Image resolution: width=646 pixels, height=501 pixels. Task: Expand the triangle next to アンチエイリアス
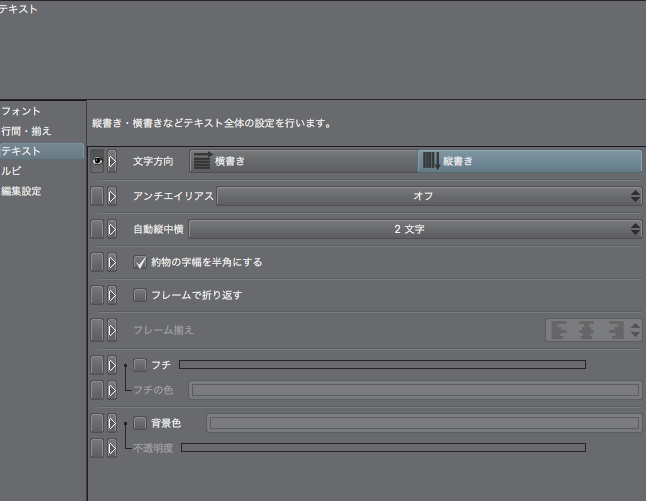[112, 196]
